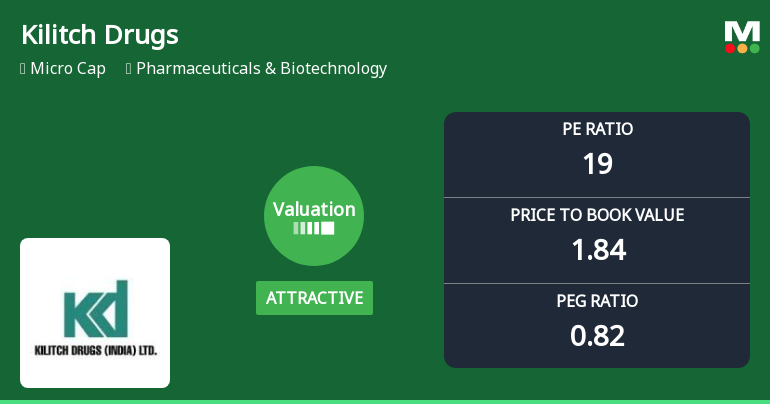
Task: Click the orange dot under the M logo
Action: point(742,48)
